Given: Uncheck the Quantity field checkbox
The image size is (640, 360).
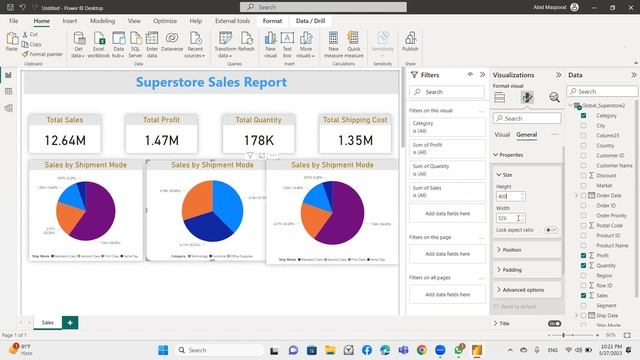Looking at the screenshot, I should (x=583, y=265).
